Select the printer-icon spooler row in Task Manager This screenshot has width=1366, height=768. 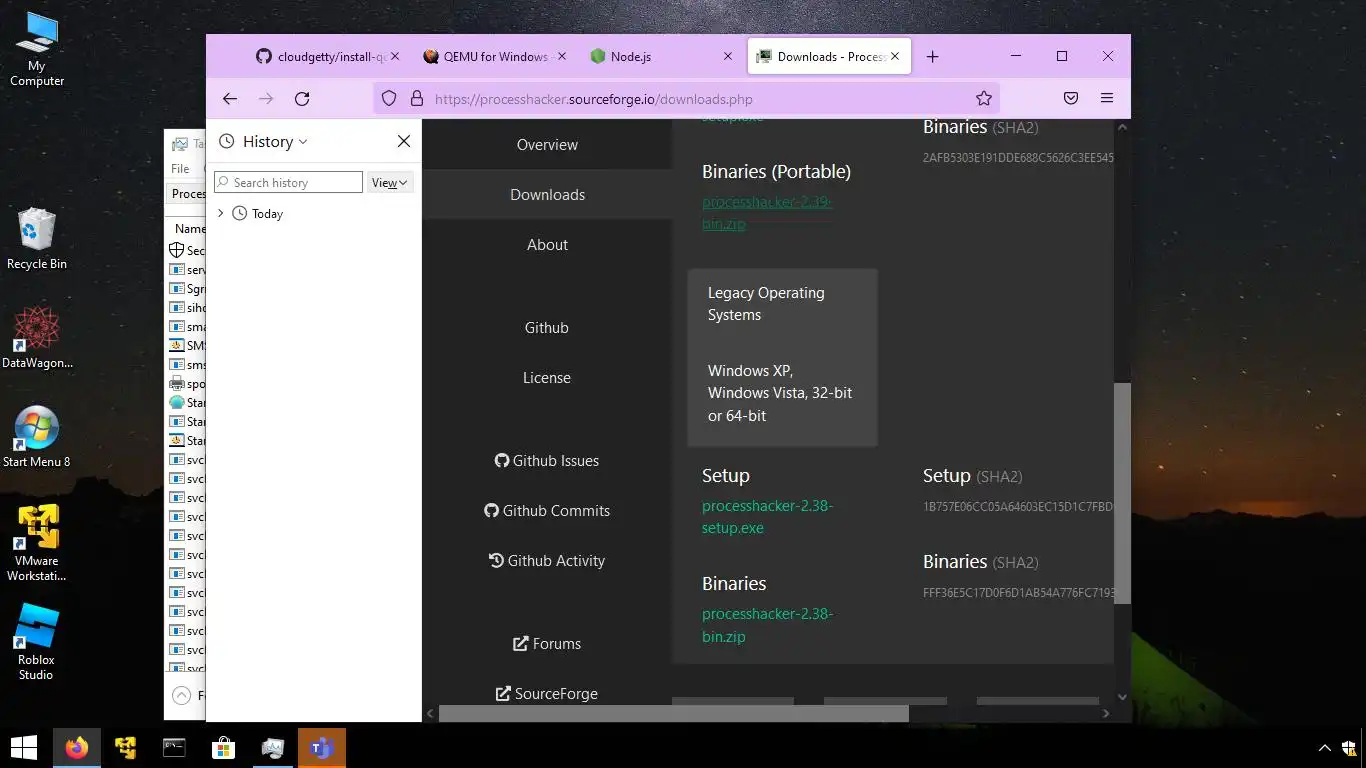point(187,383)
